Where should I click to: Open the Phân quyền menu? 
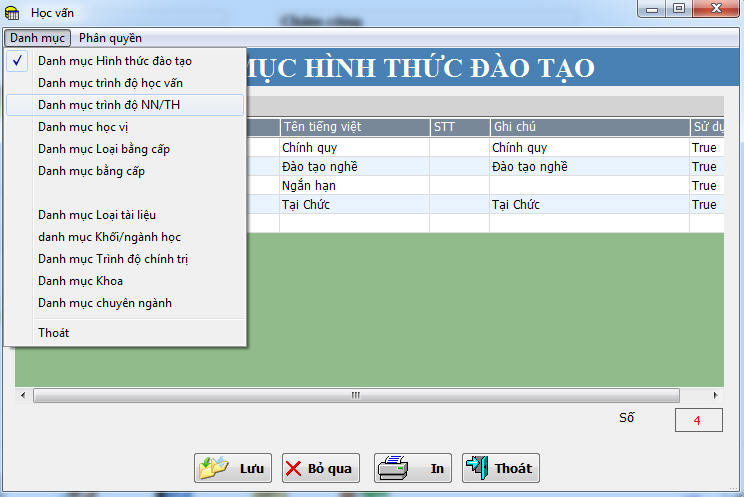tap(110, 38)
